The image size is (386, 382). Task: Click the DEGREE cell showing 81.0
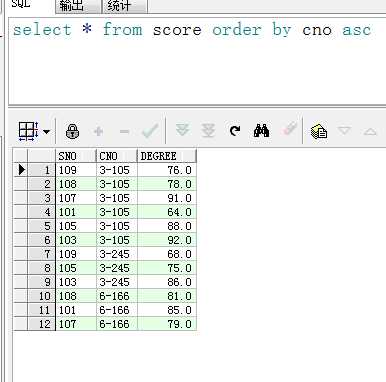point(167,296)
